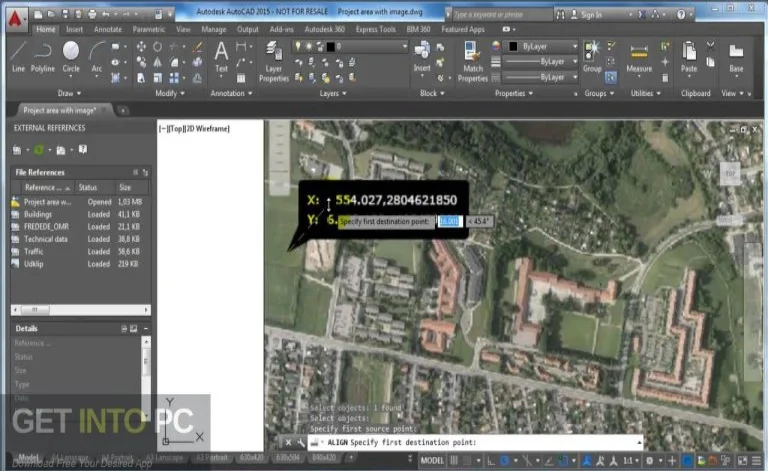Click the Measure utility

point(639,58)
